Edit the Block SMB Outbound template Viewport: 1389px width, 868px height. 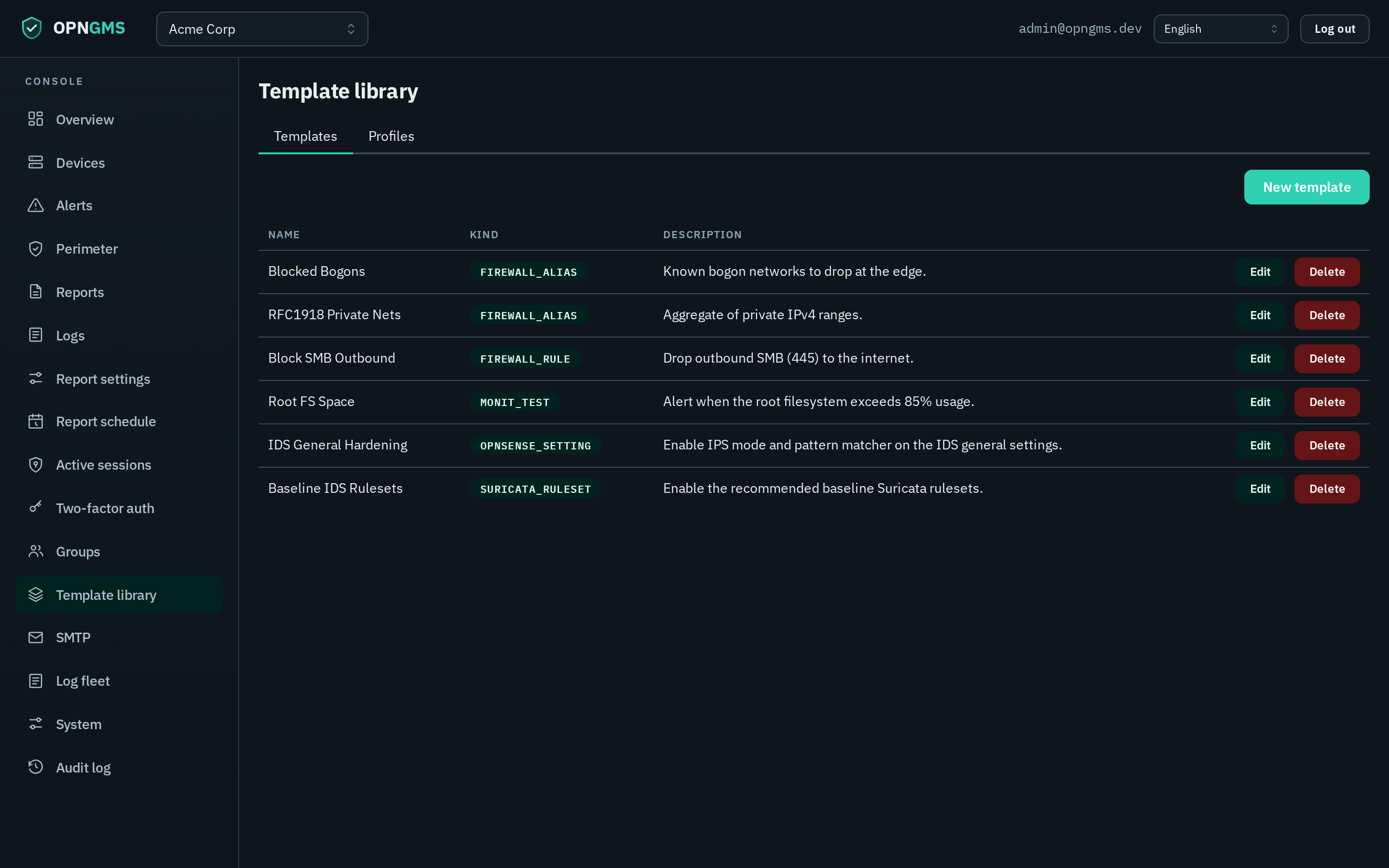(1260, 358)
